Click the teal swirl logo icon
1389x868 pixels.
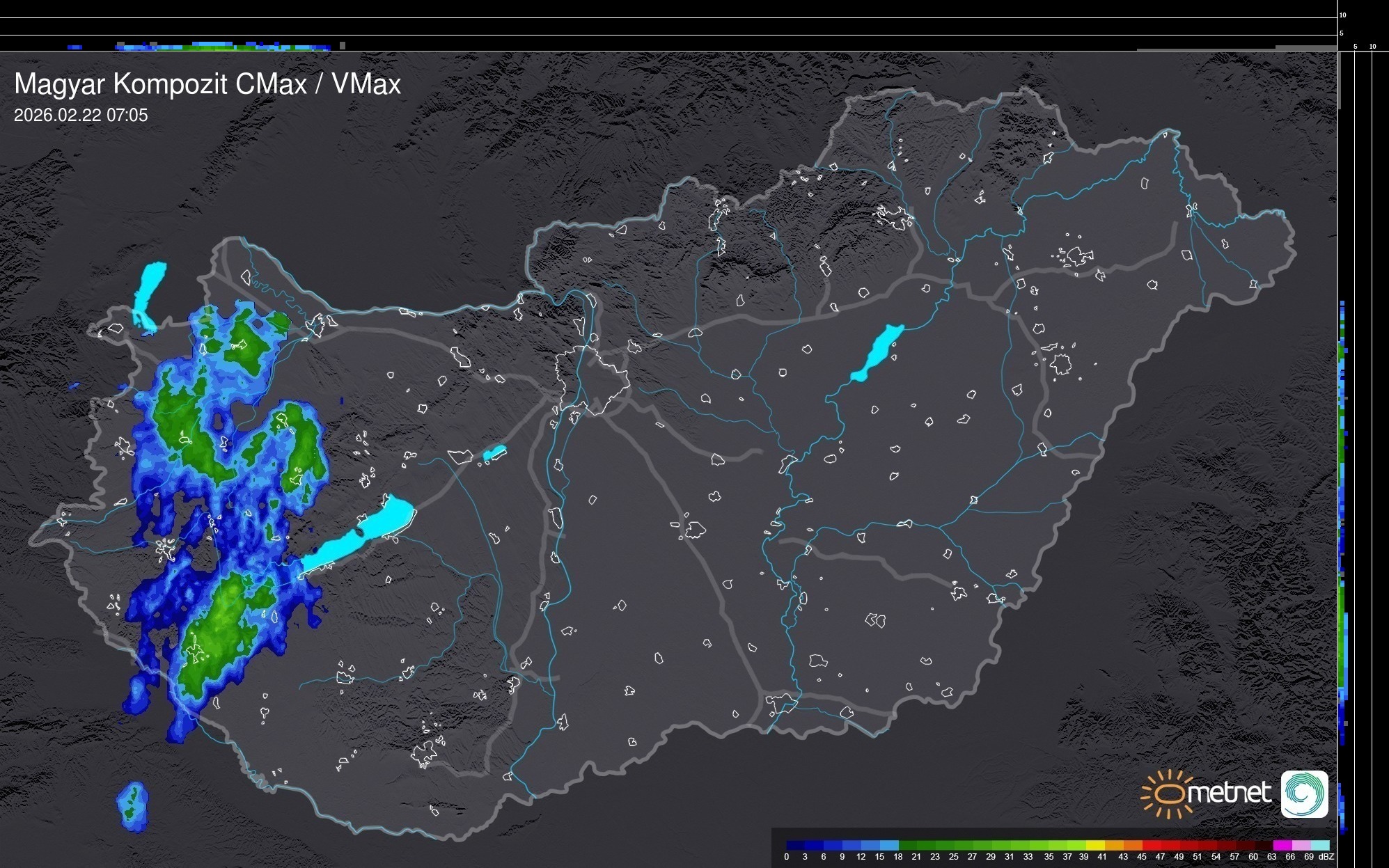(x=1304, y=794)
